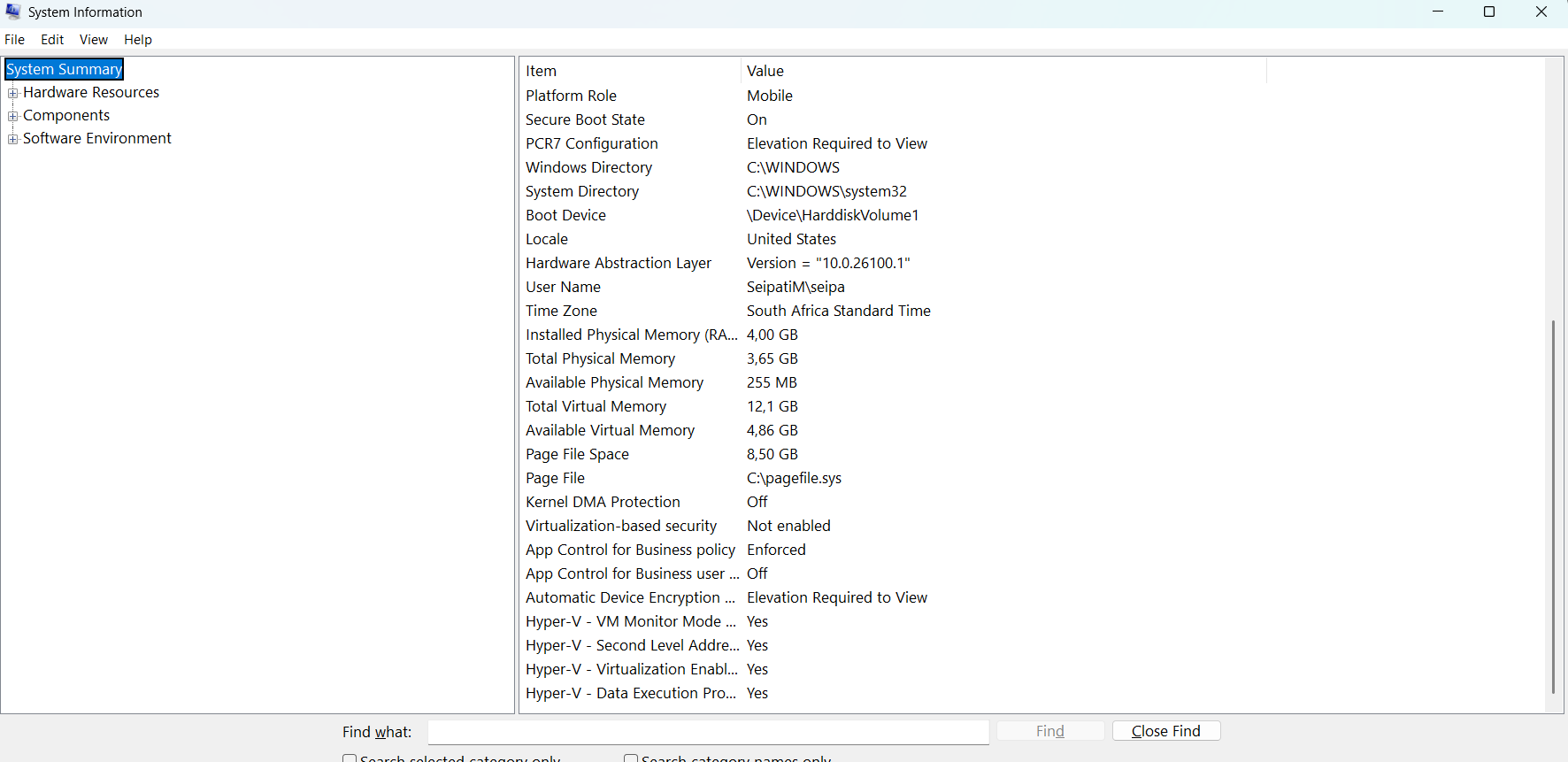Click the Item column header

(630, 71)
